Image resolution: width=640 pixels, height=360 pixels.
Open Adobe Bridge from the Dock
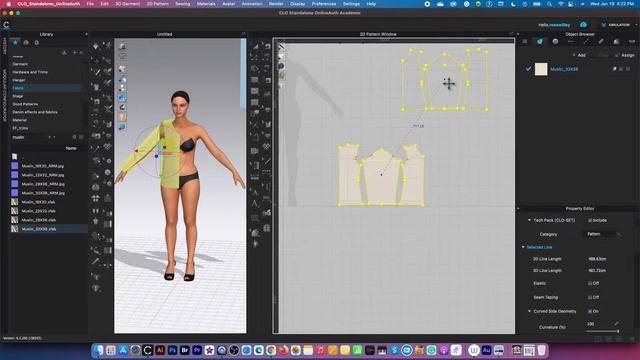184,350
